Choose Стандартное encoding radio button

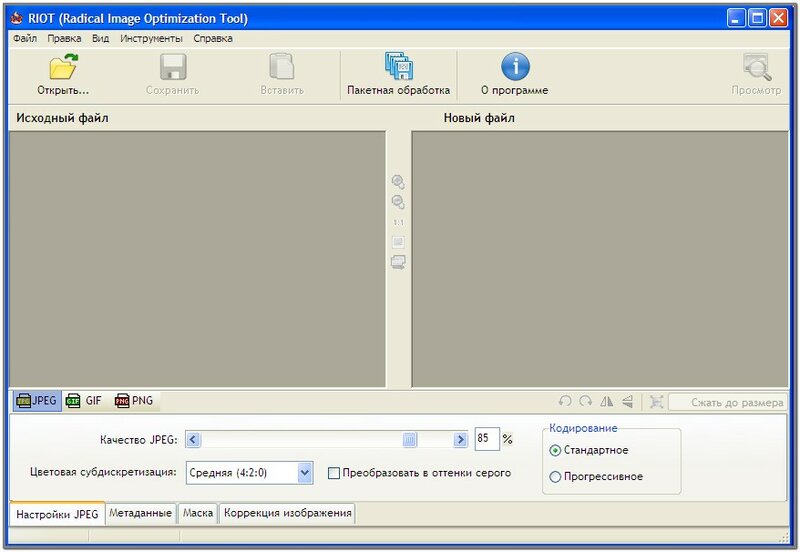pyautogui.click(x=555, y=450)
